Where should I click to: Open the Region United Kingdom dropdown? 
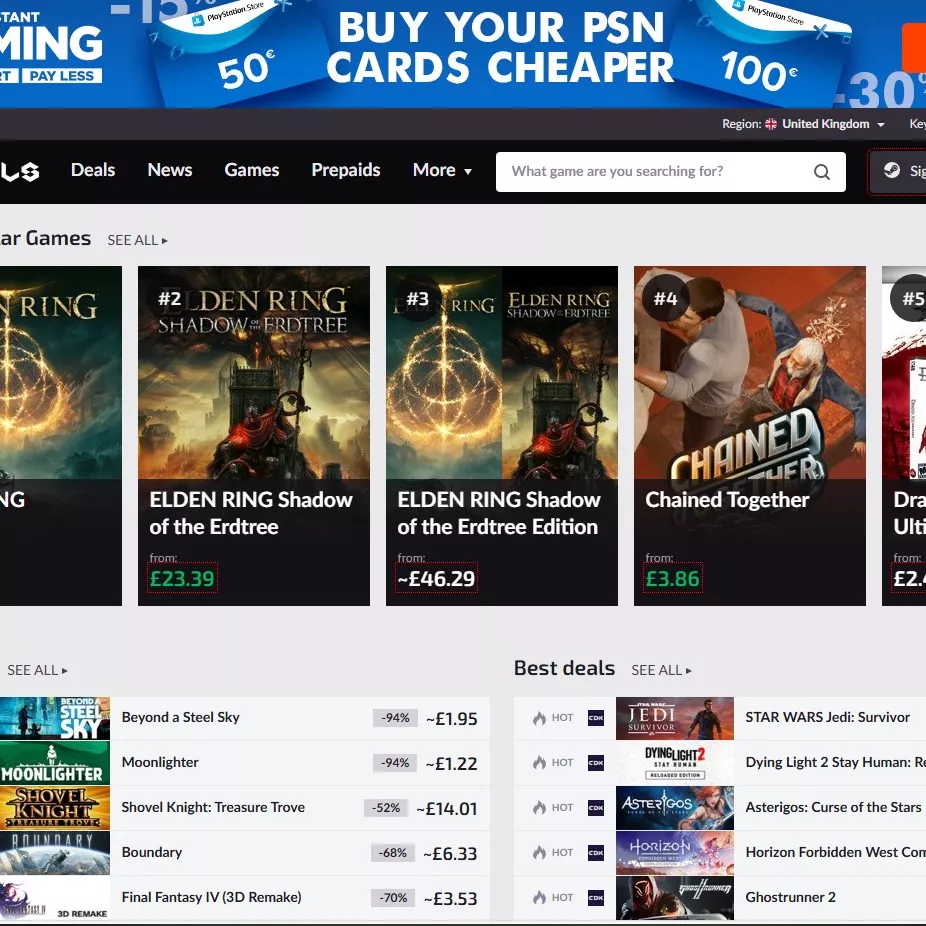[803, 124]
